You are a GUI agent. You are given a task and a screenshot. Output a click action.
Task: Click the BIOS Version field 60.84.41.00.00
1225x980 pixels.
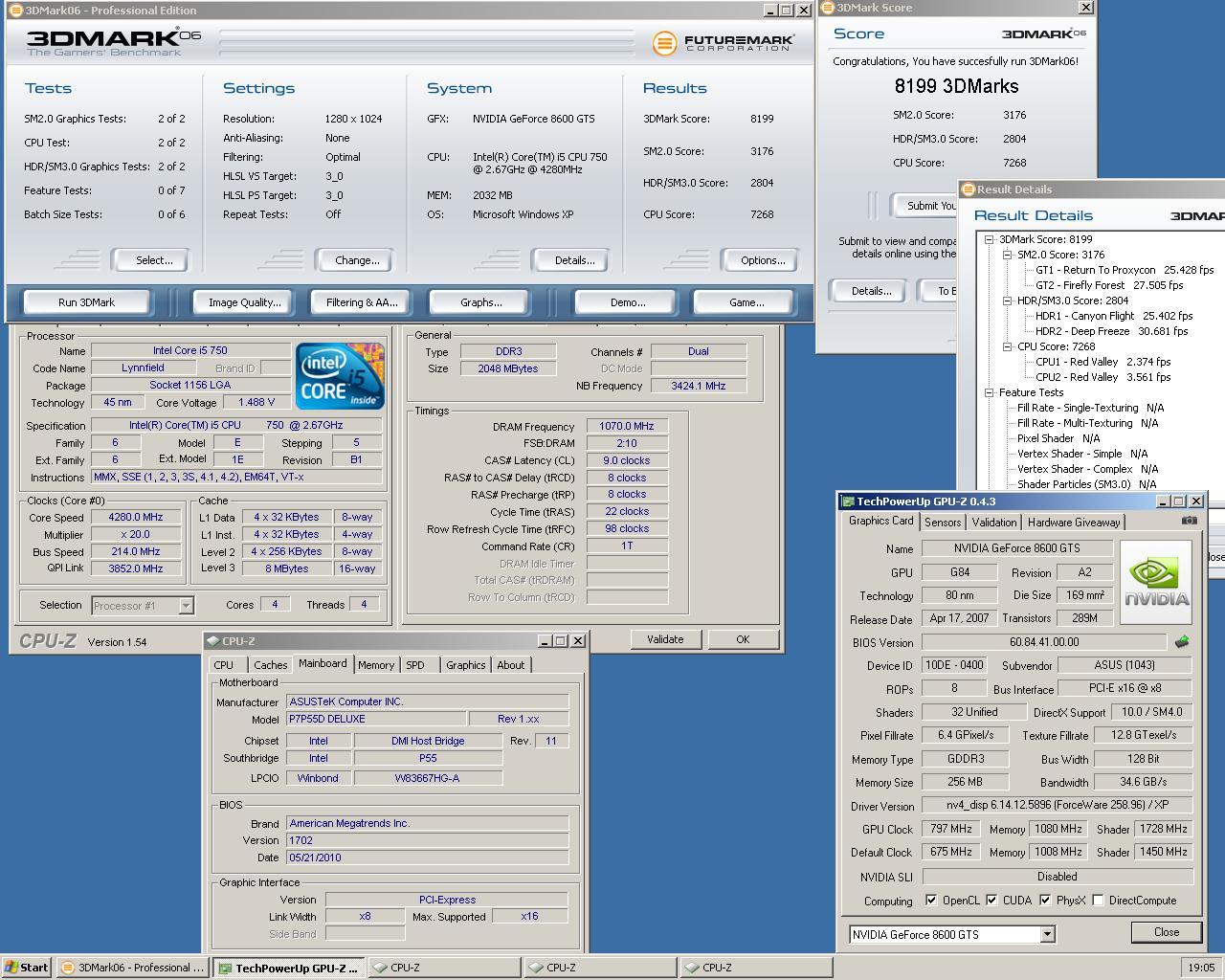pos(1043,642)
